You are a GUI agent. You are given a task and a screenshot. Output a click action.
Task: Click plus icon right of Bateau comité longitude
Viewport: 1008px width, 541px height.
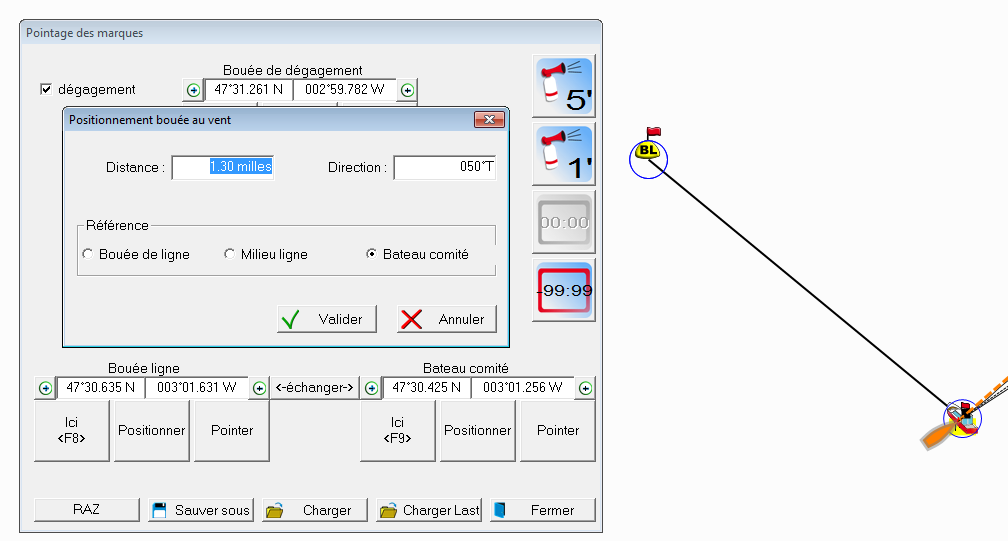click(586, 388)
